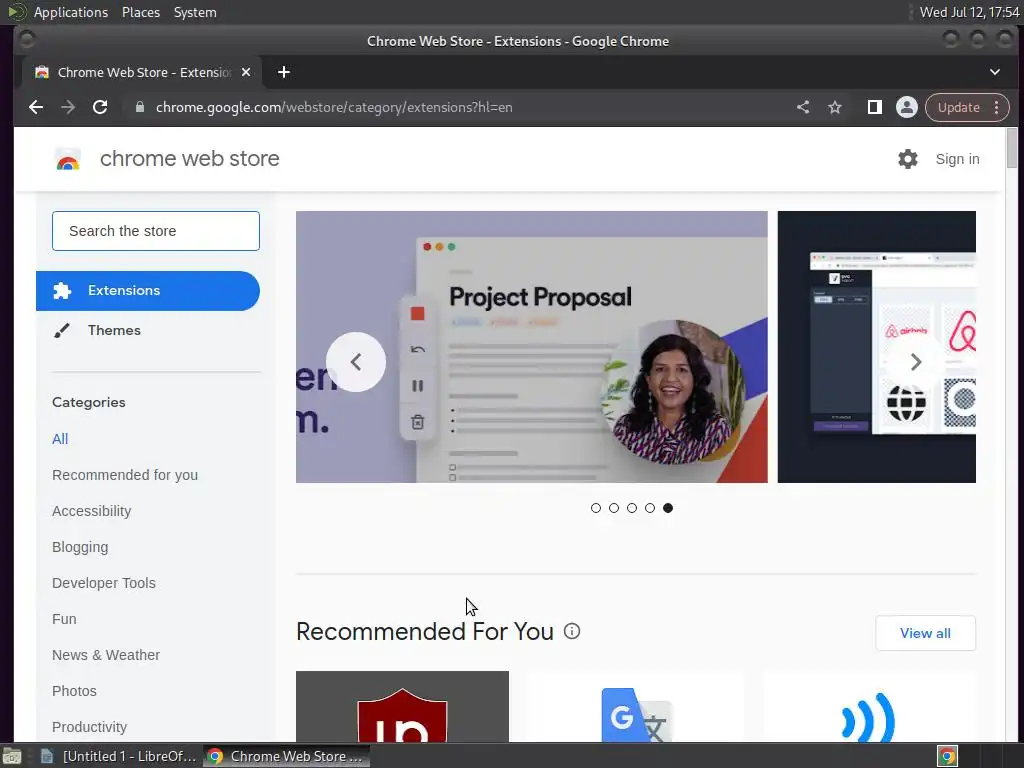
Task: Switch to Untitled 1 - LibreOffice taskbar item
Action: (x=119, y=756)
